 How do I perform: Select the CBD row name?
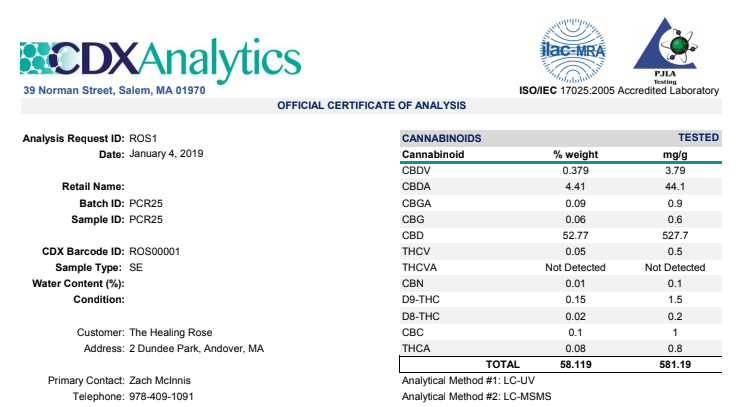point(412,235)
